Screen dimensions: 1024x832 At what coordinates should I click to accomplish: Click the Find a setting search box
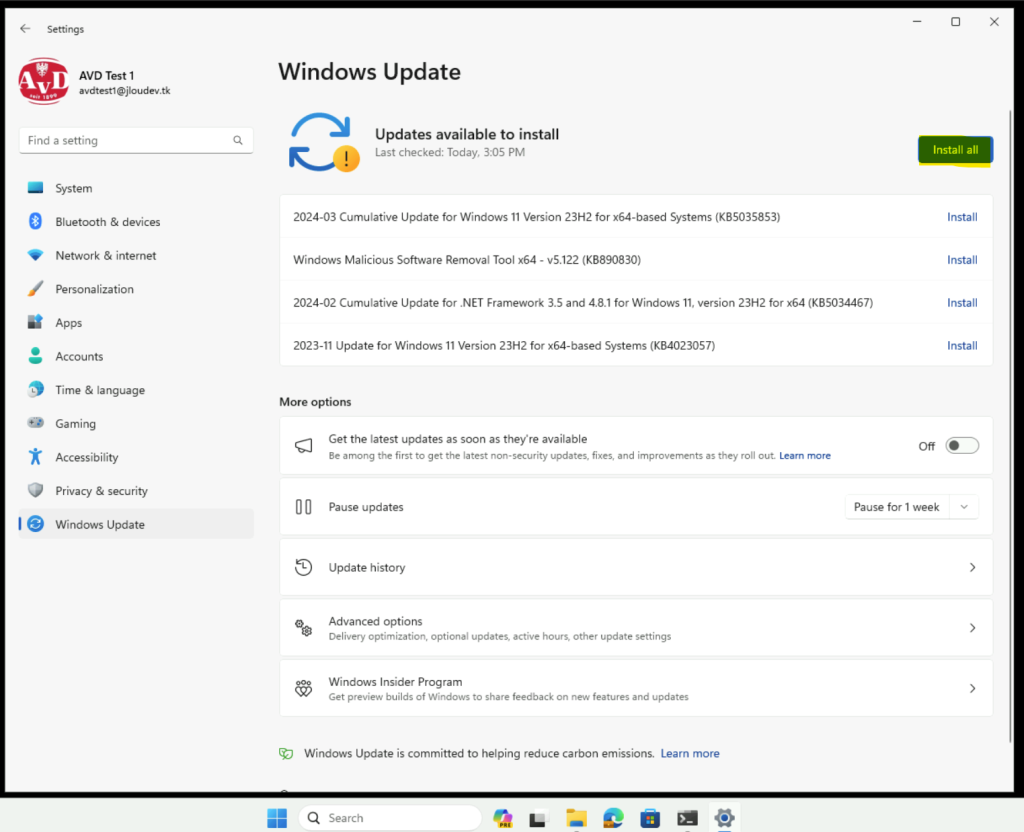136,140
